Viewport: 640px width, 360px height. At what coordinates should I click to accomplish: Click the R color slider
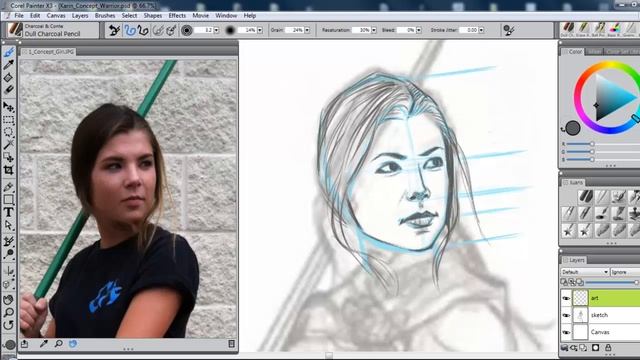602,144
